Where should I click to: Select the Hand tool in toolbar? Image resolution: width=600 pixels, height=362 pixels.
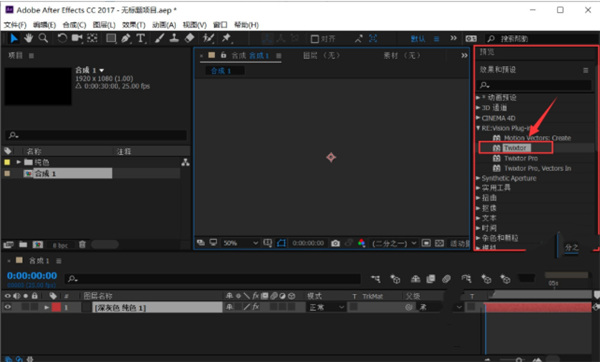pos(28,38)
